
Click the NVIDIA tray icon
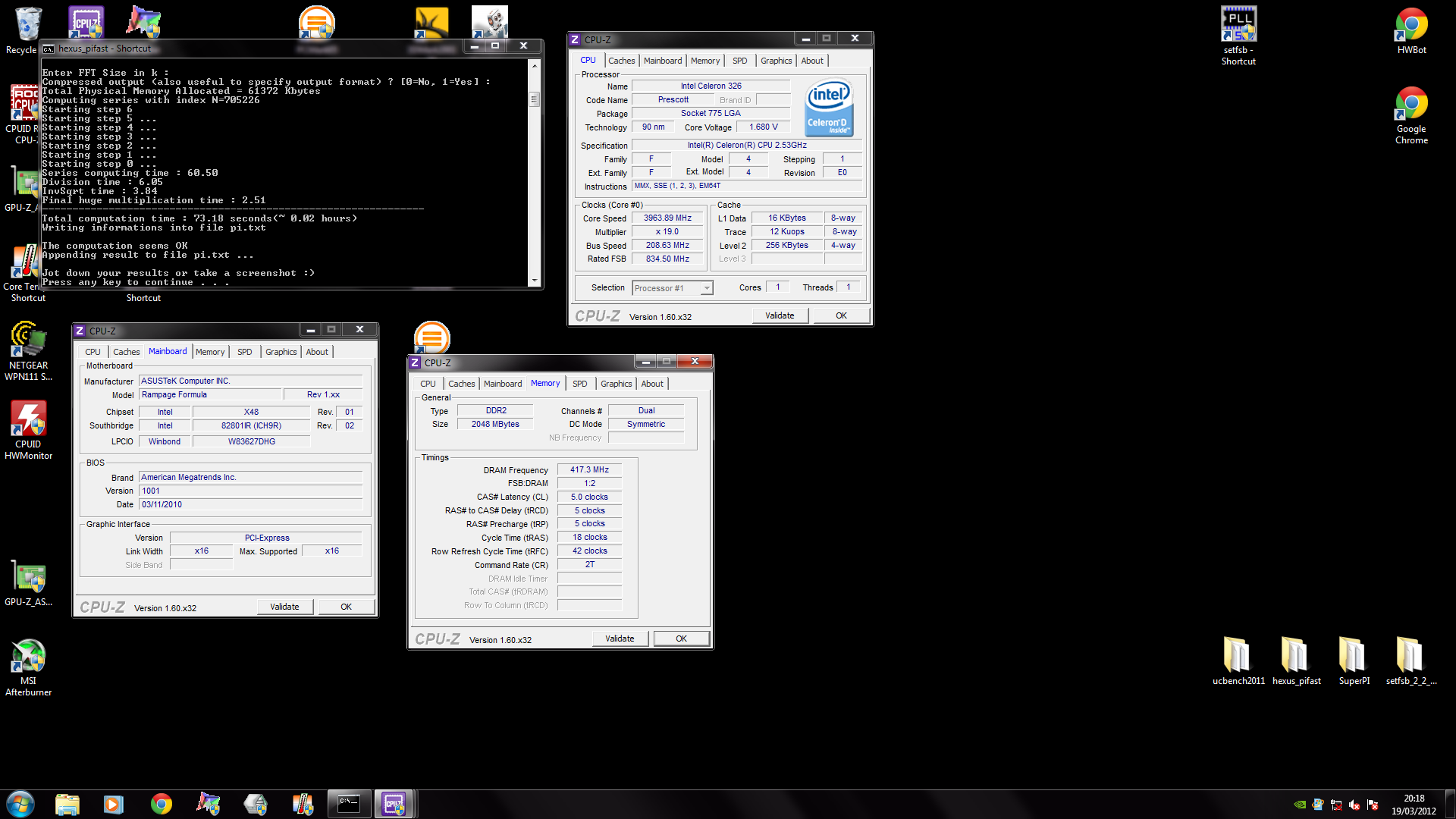click(1300, 805)
